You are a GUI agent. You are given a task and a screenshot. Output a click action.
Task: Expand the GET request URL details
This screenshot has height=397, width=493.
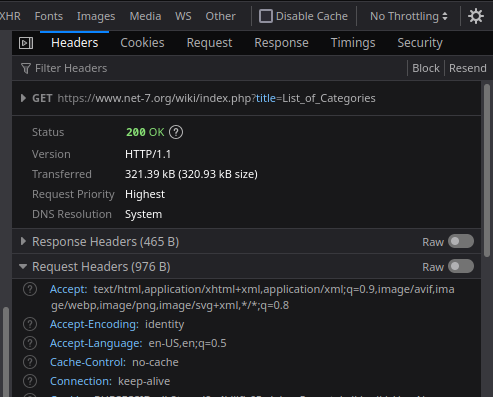(23, 98)
